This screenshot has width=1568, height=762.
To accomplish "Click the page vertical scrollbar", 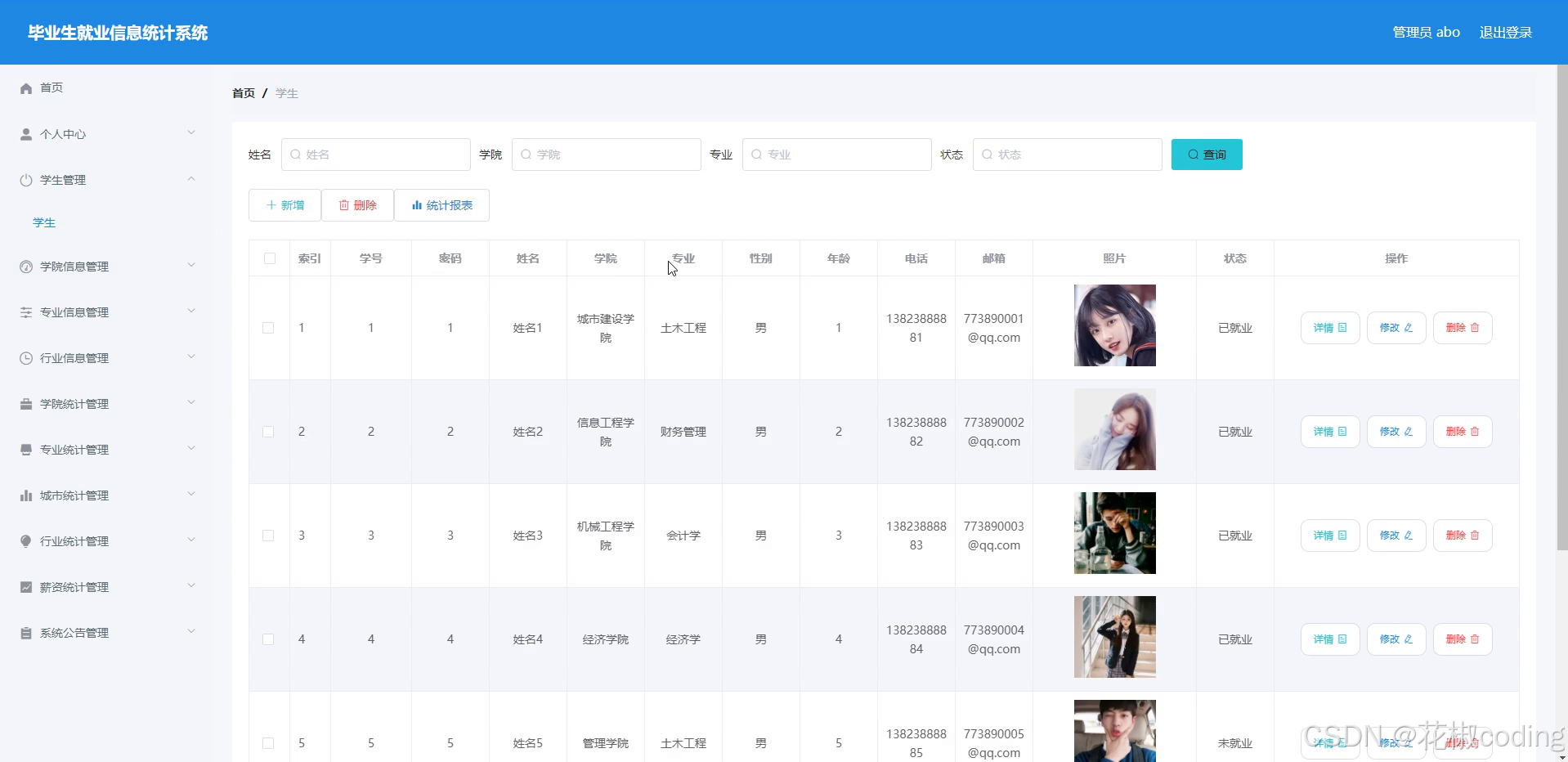I will [1562, 307].
